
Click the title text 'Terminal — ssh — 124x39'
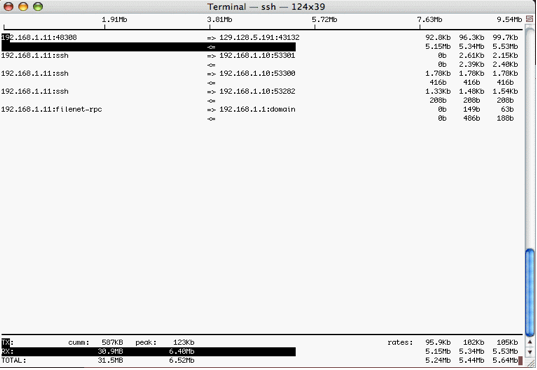click(266, 7)
